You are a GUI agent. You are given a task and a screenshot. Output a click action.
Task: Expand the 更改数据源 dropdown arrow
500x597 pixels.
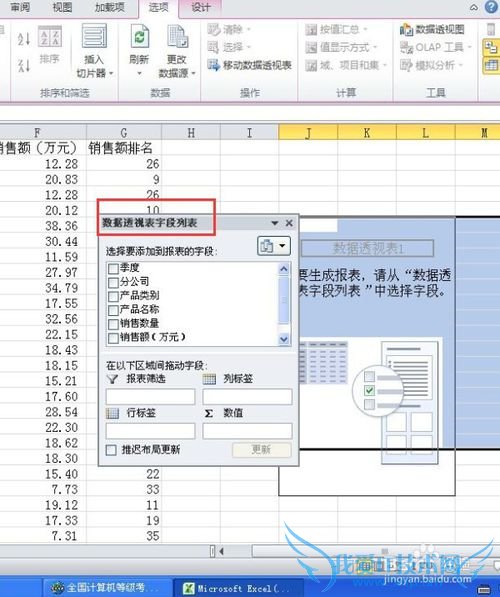193,73
